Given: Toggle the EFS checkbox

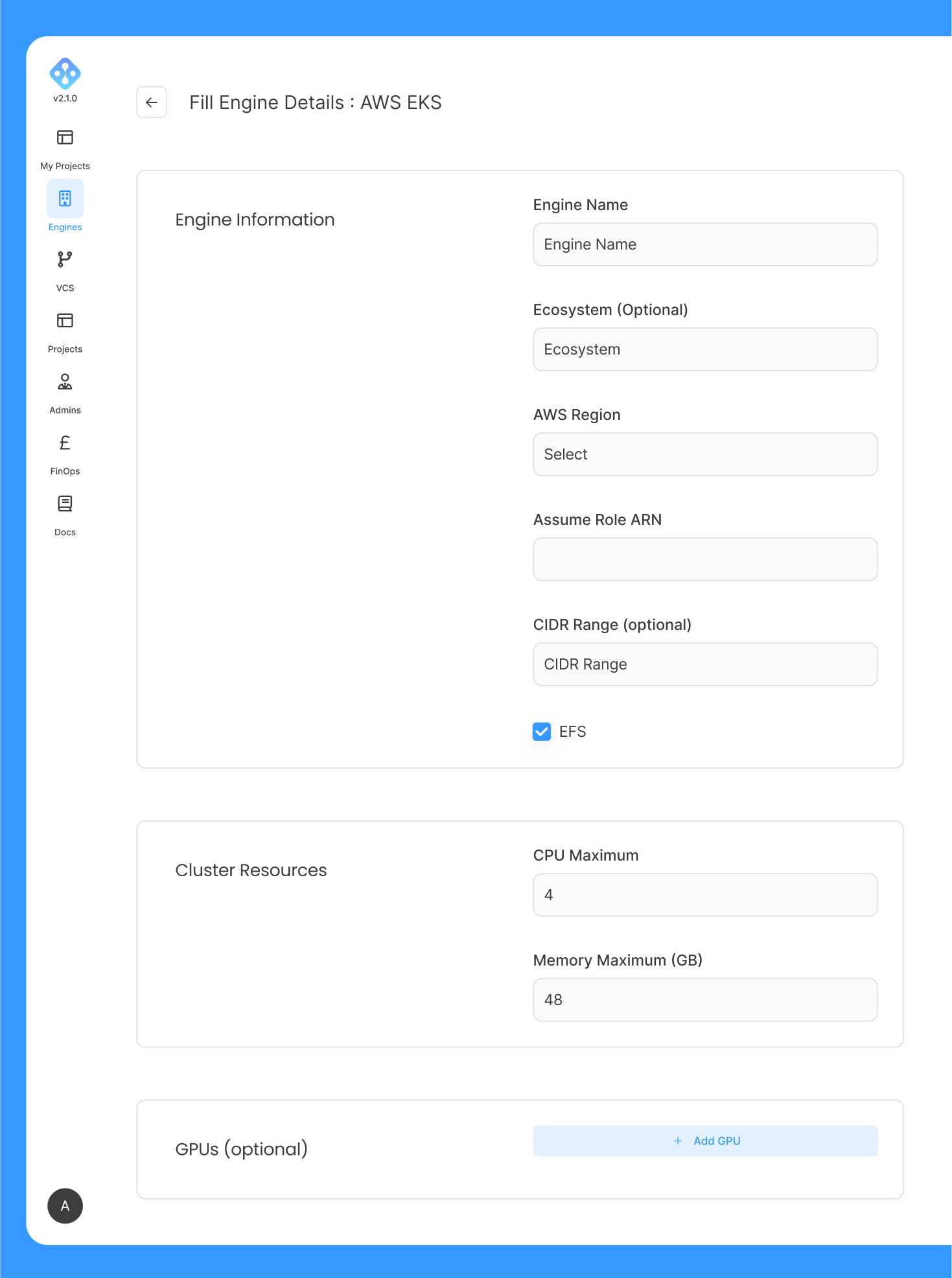Looking at the screenshot, I should tap(542, 732).
